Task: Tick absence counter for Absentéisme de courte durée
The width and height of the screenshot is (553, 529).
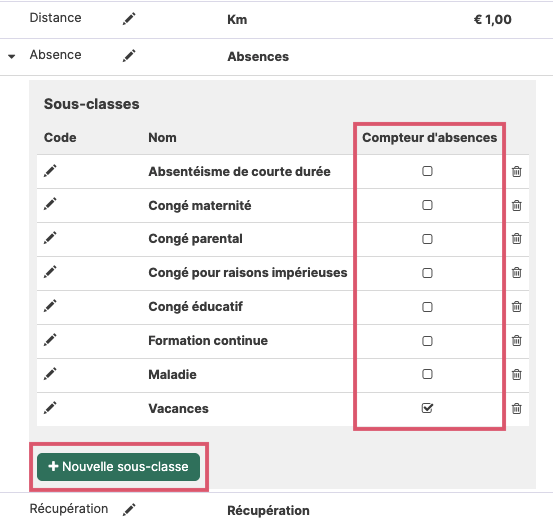Action: click(427, 171)
